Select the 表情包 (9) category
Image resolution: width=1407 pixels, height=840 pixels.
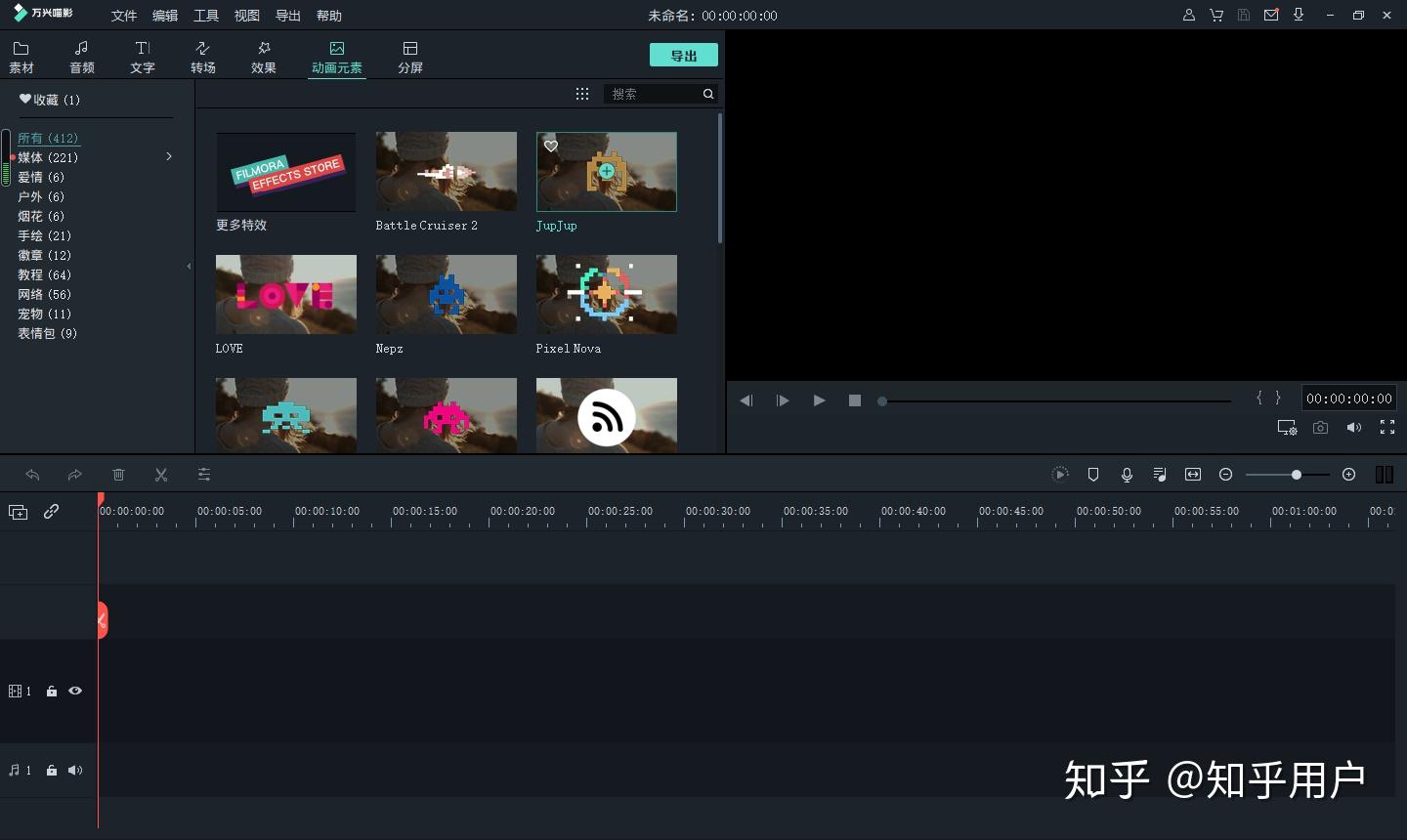(47, 333)
